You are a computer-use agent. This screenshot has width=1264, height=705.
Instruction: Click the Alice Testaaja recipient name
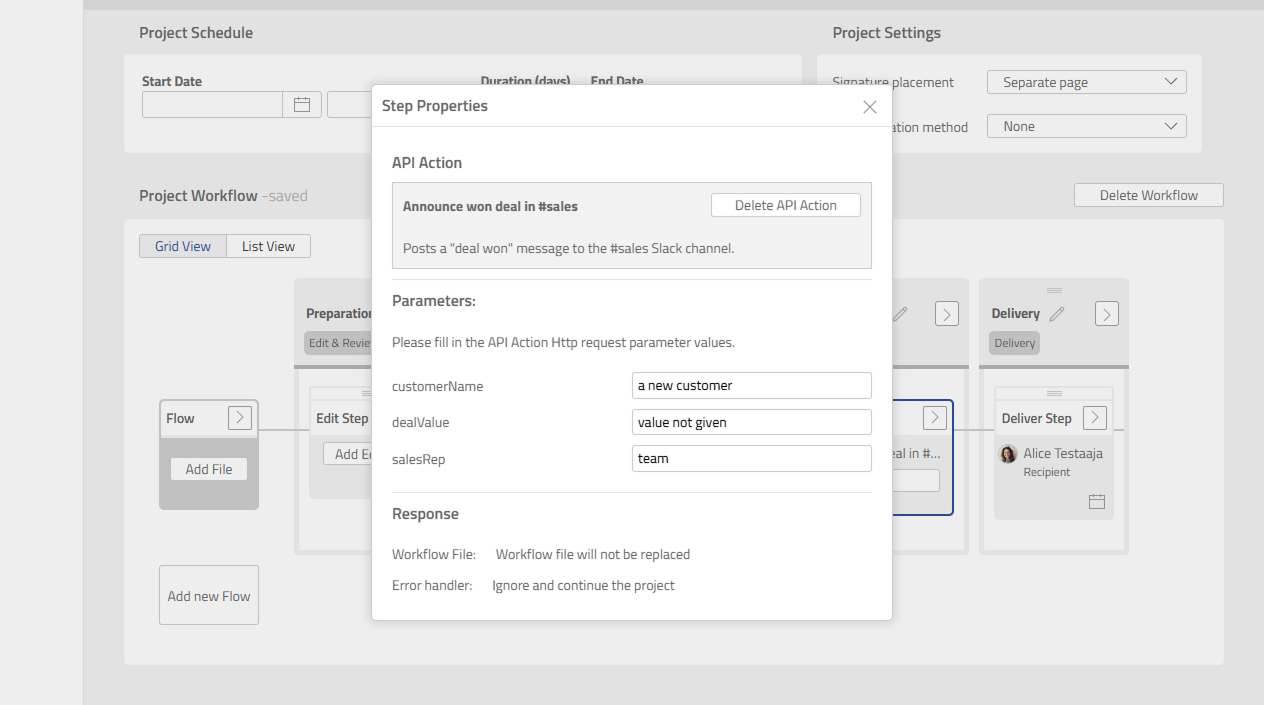[x=1063, y=454]
